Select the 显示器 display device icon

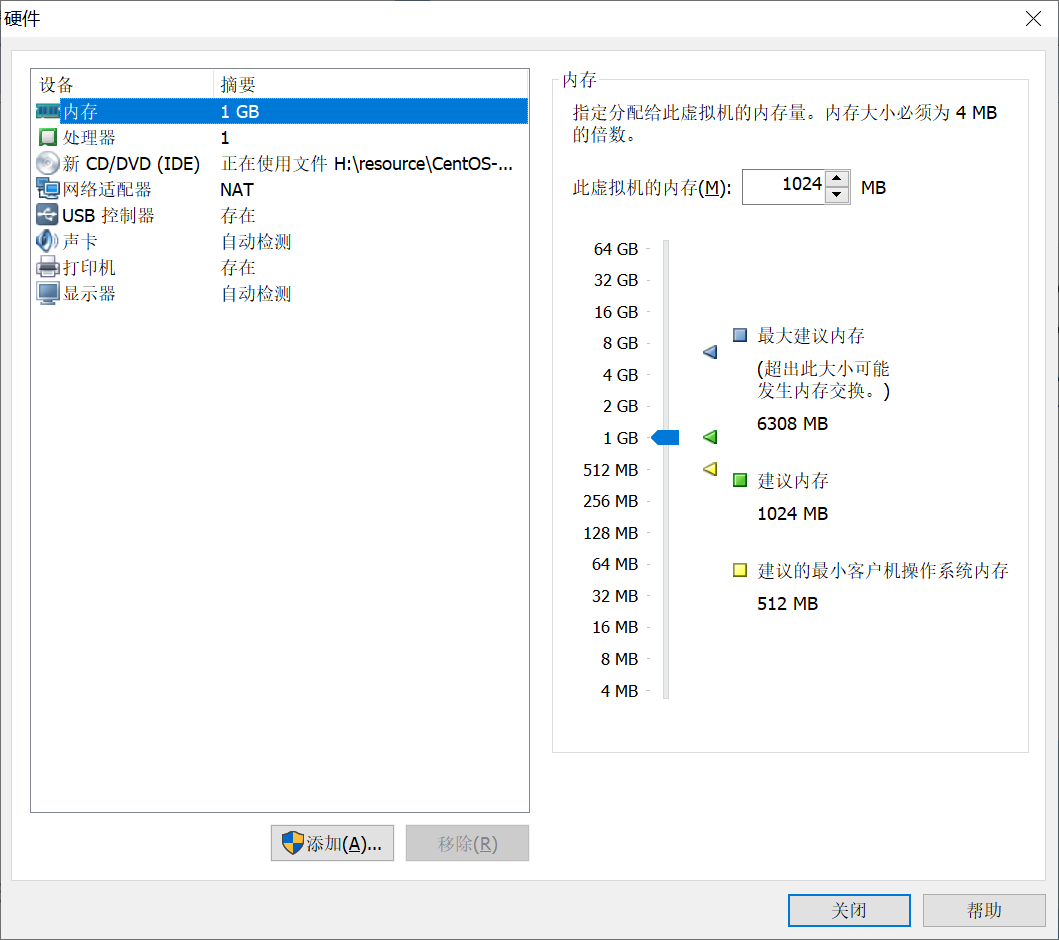pyautogui.click(x=47, y=293)
